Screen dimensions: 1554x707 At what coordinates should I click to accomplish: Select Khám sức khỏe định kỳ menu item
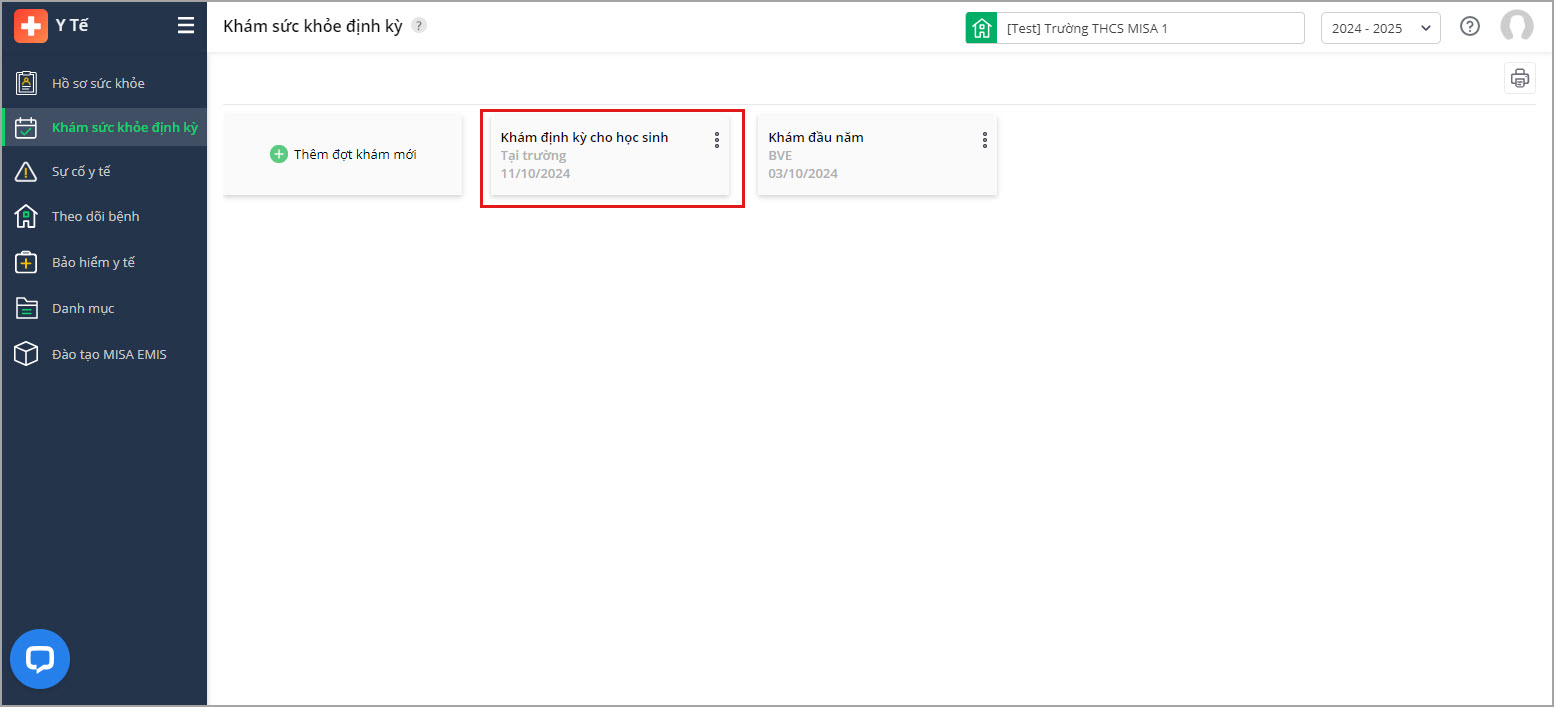[x=105, y=128]
